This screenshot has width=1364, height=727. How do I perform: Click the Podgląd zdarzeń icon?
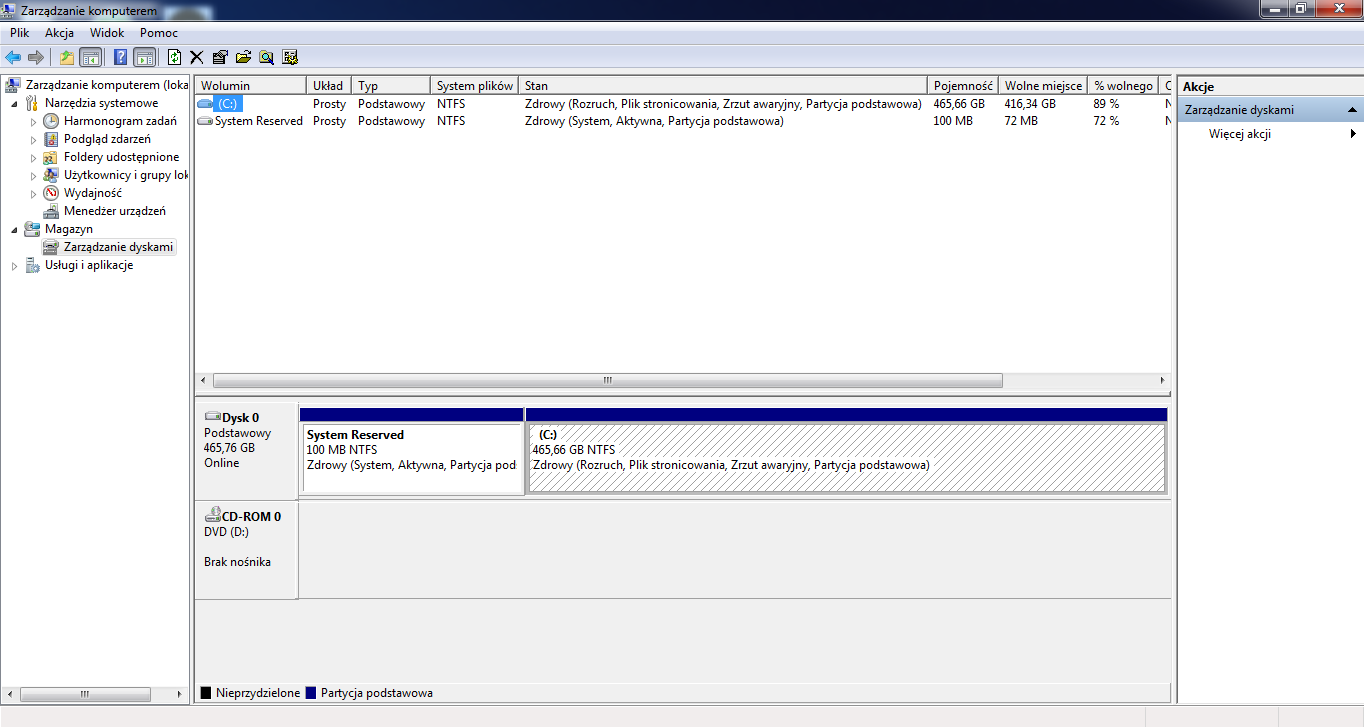coord(51,139)
